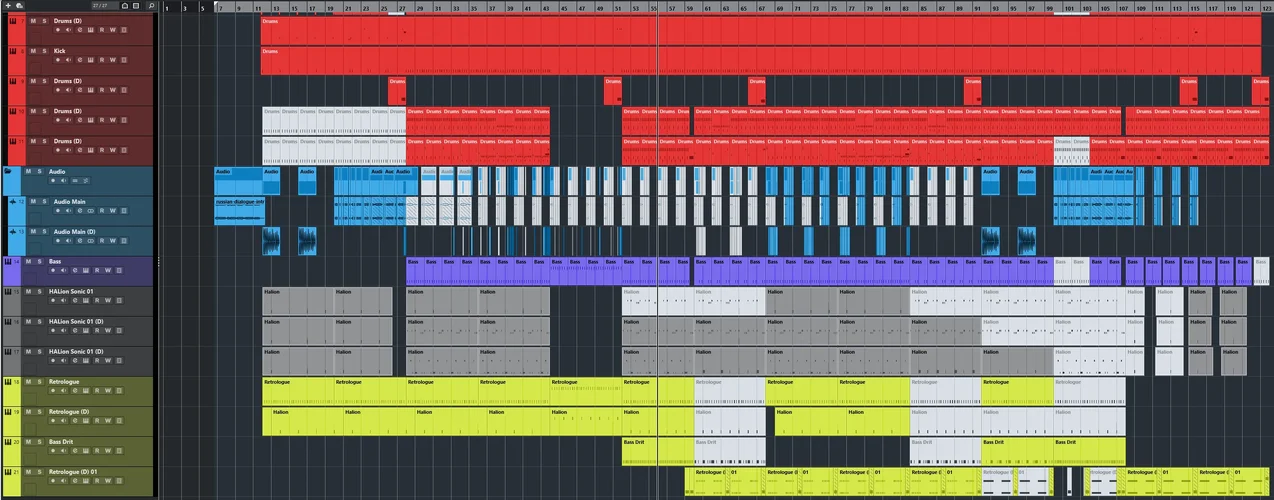
Task: Open the track count 27 / 27 field
Action: pos(105,6)
